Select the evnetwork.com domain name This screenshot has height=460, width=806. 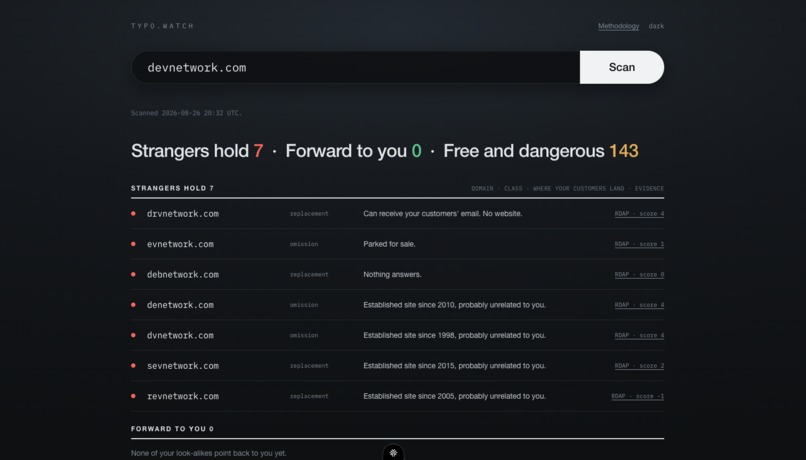(180, 244)
